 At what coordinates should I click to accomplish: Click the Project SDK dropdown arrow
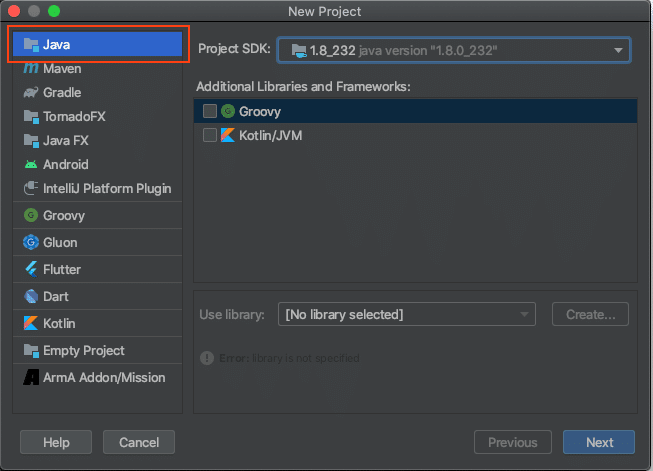618,50
